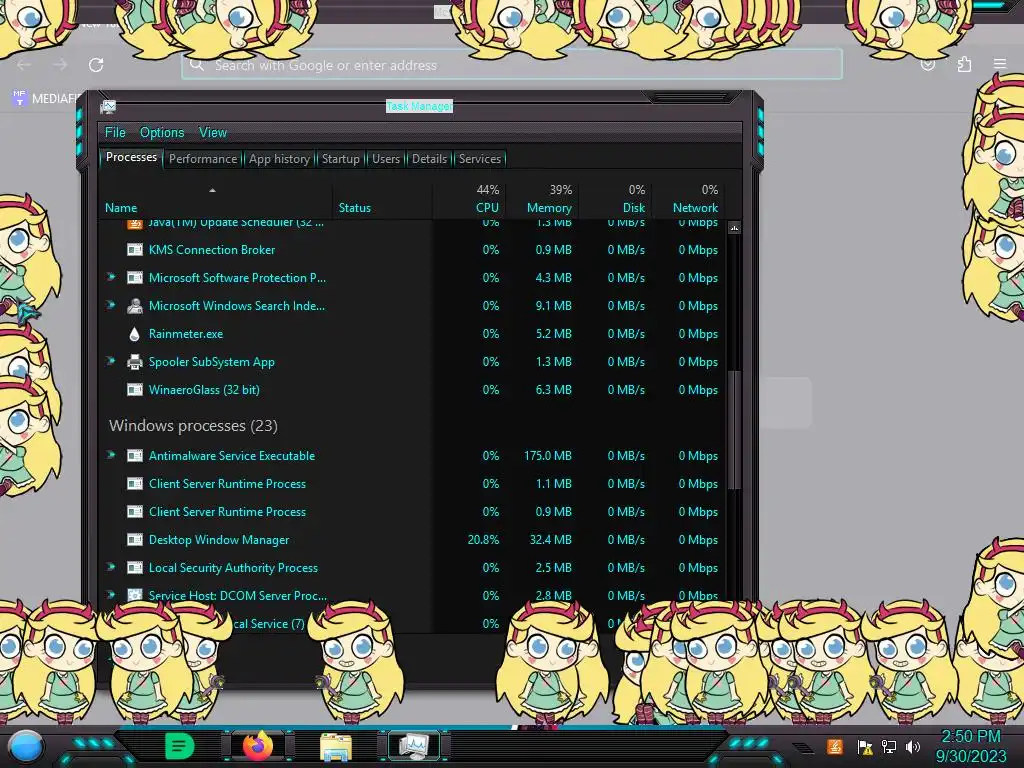Image resolution: width=1024 pixels, height=768 pixels.
Task: Open the Start orb on the taskbar
Action: (x=25, y=746)
